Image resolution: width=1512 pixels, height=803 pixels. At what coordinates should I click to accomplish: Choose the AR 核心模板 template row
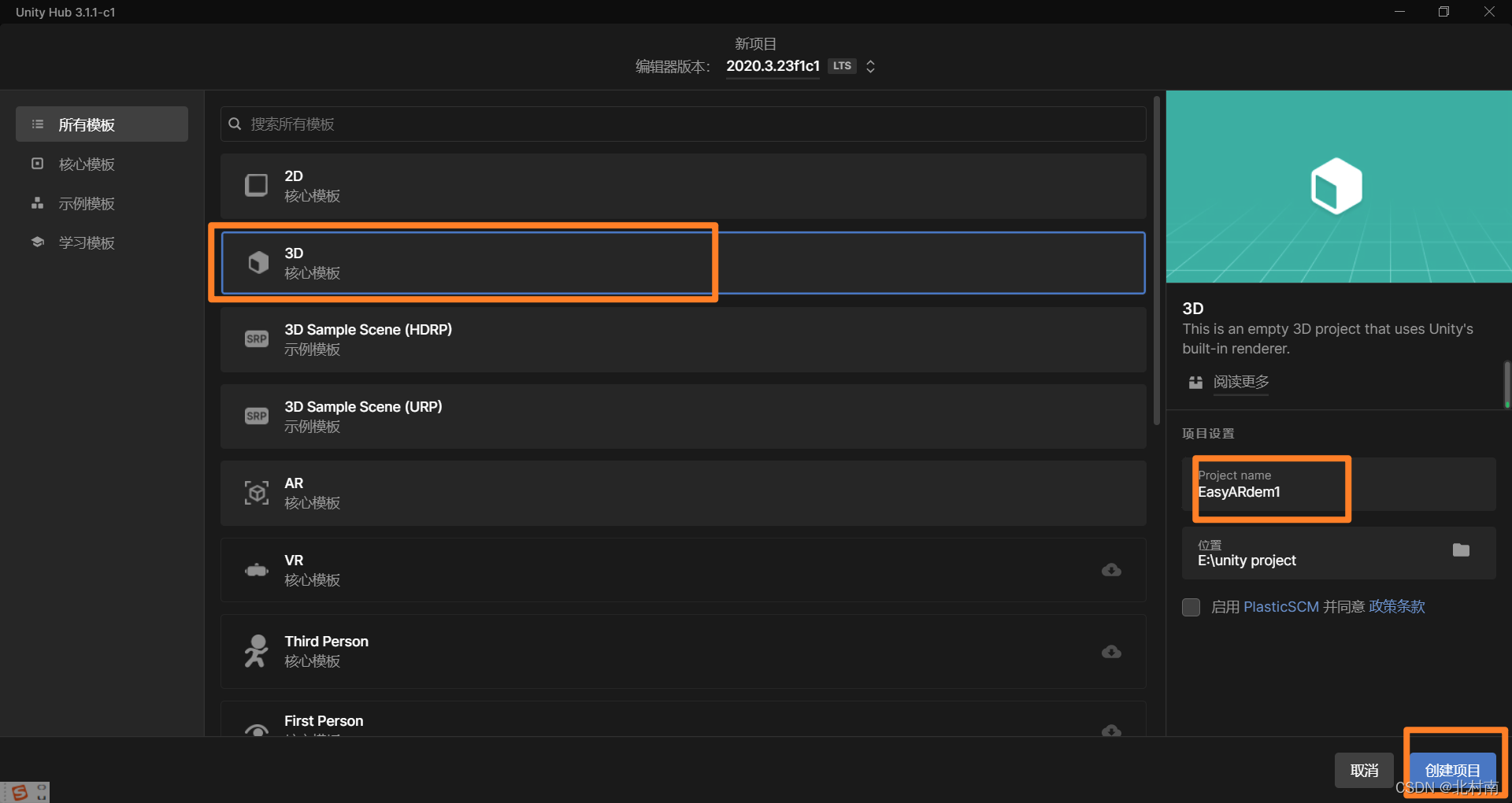point(683,493)
